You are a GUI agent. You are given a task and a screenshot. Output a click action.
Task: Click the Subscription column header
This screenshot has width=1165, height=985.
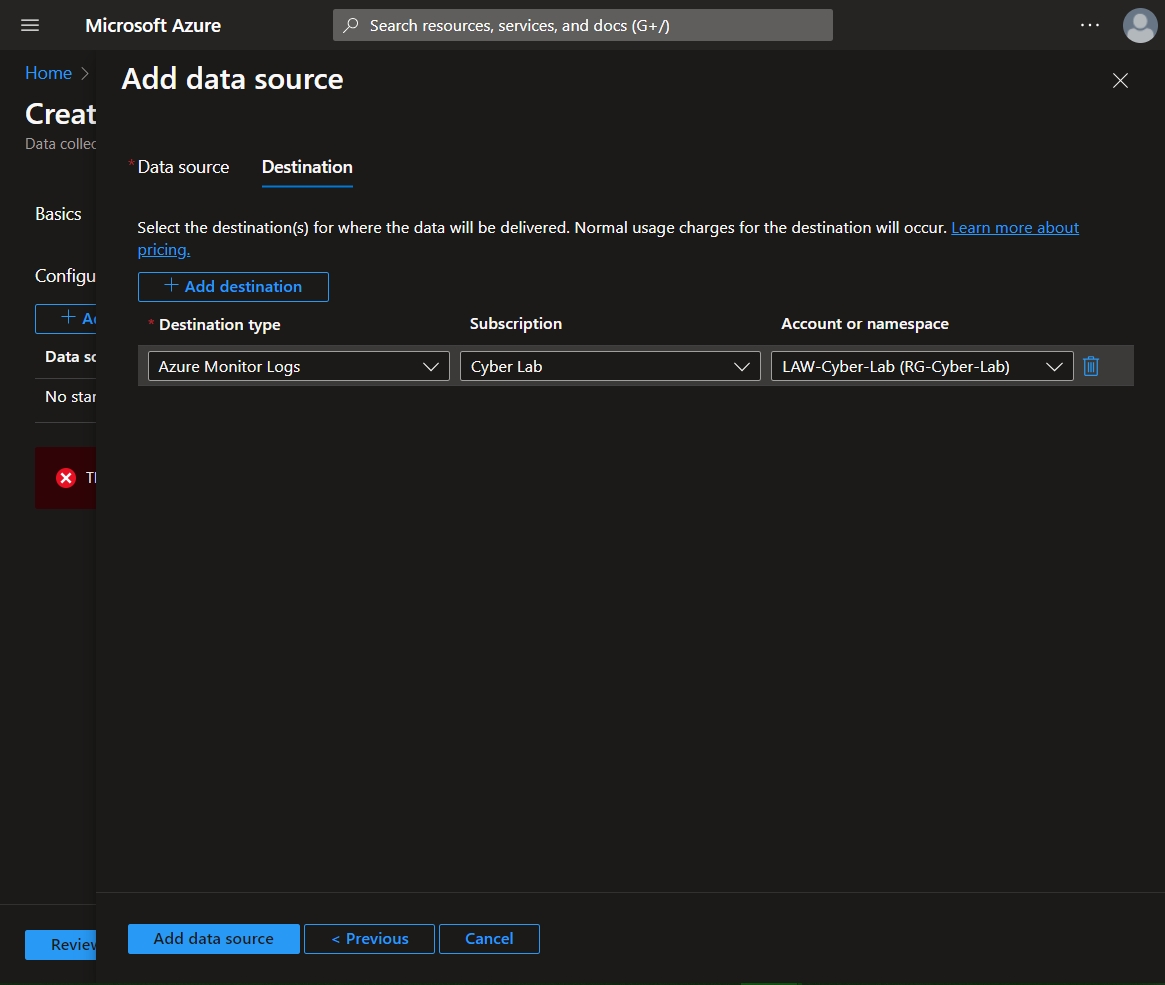[516, 324]
